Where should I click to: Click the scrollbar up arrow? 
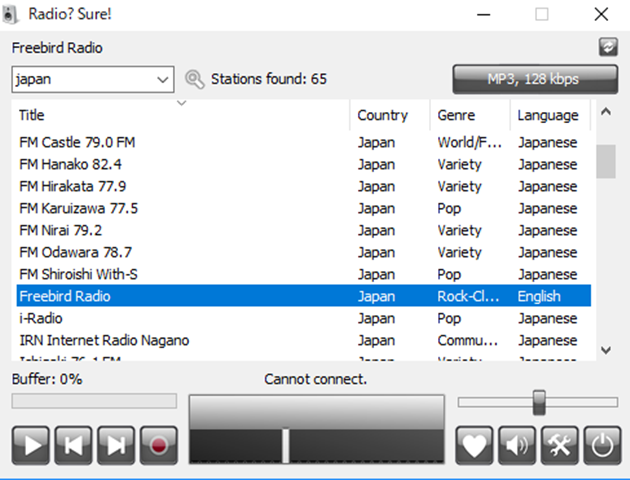point(606,112)
